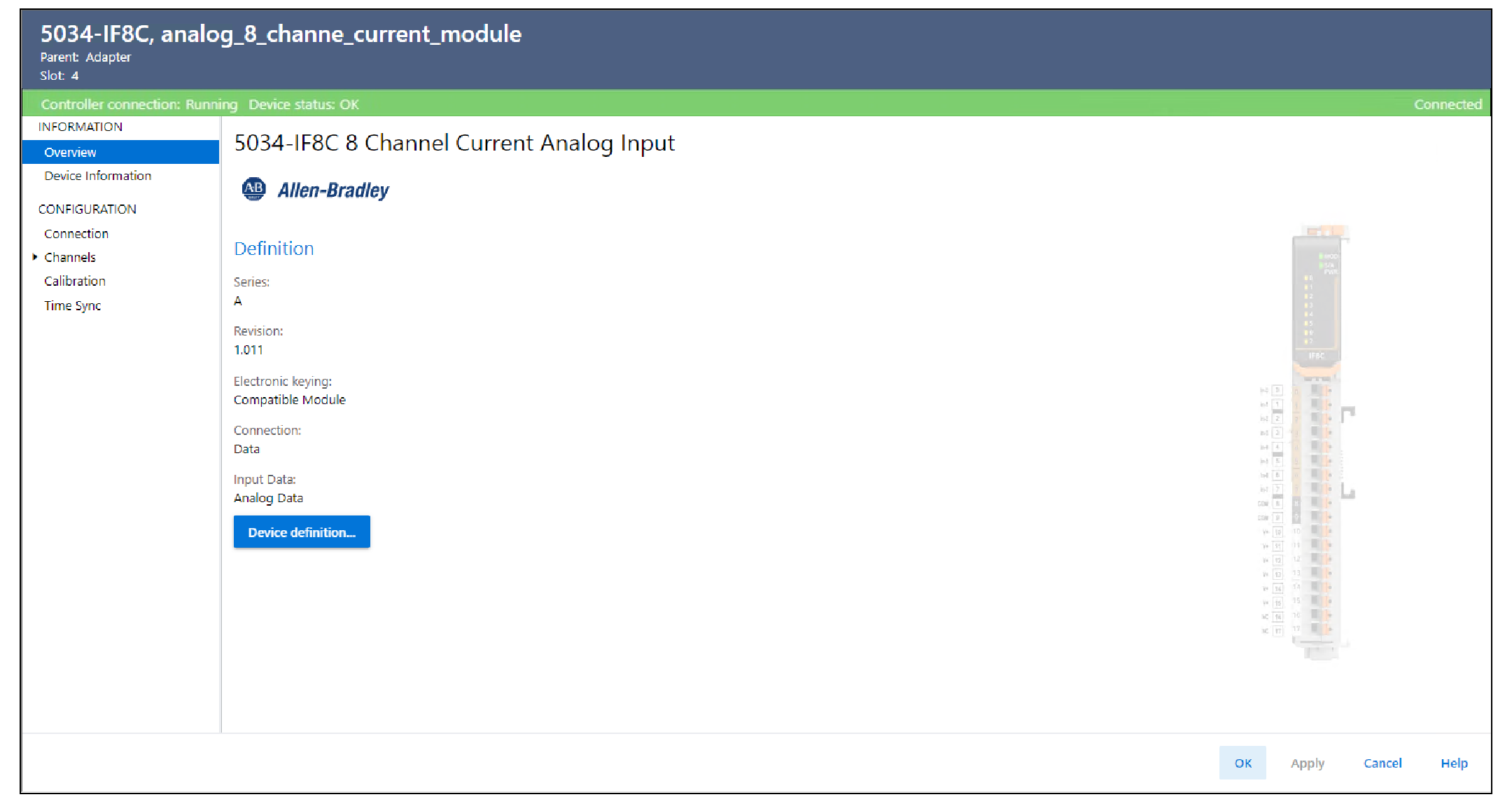Click the Revision value 1.011
This screenshot has width=1512, height=797.
click(x=248, y=350)
